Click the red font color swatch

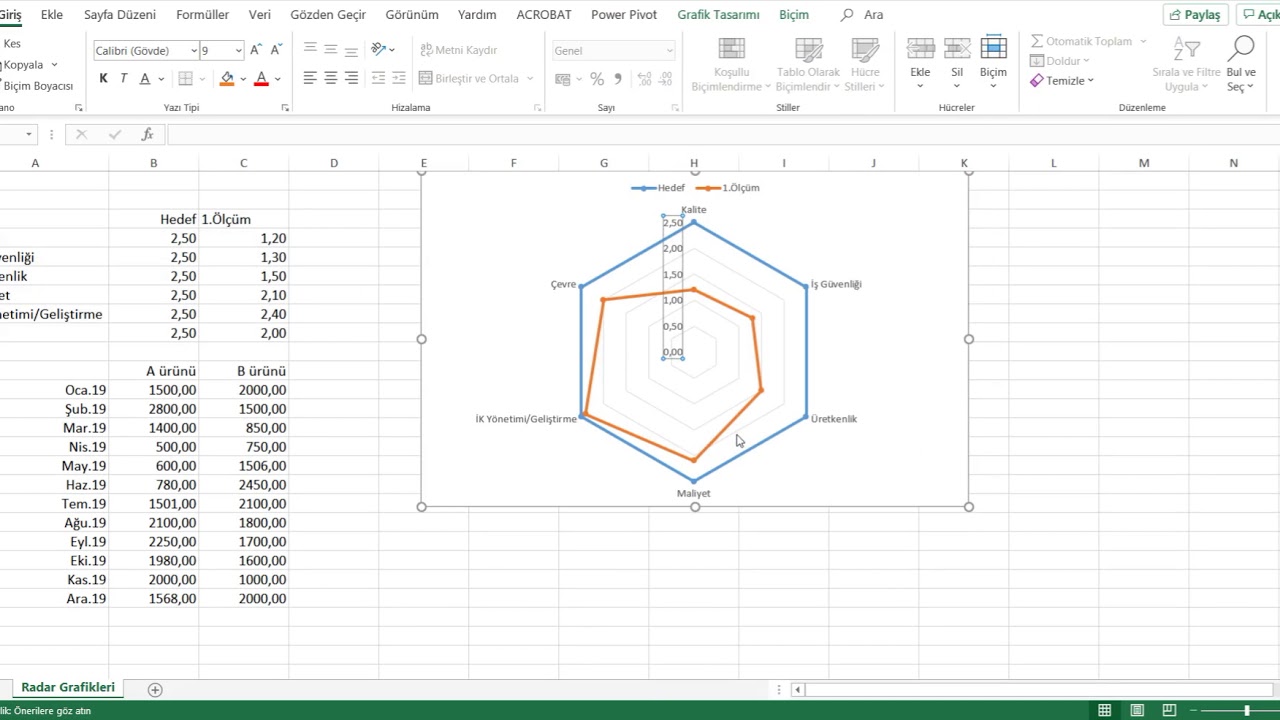[261, 79]
